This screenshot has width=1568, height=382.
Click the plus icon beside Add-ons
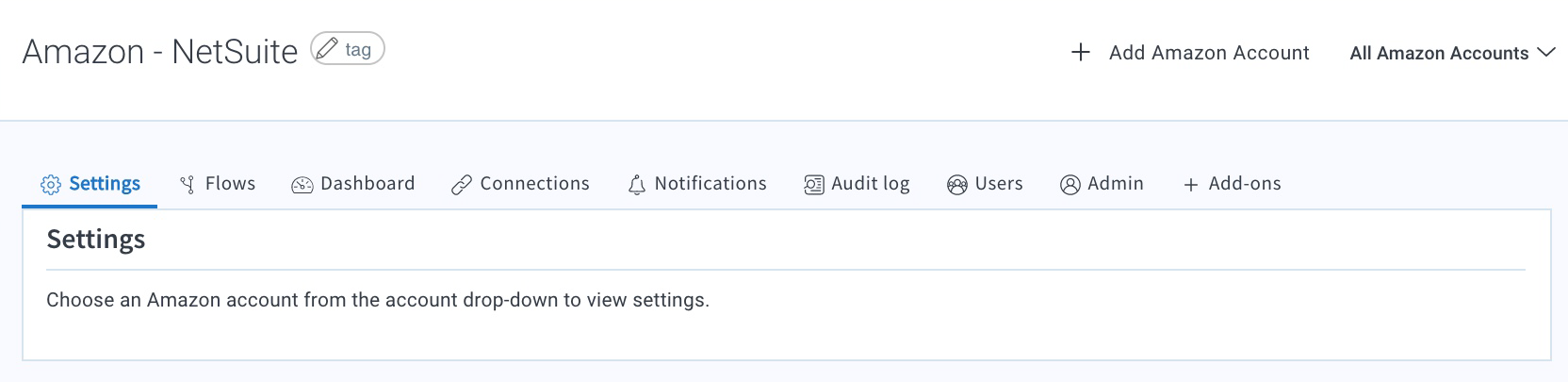pos(1191,185)
